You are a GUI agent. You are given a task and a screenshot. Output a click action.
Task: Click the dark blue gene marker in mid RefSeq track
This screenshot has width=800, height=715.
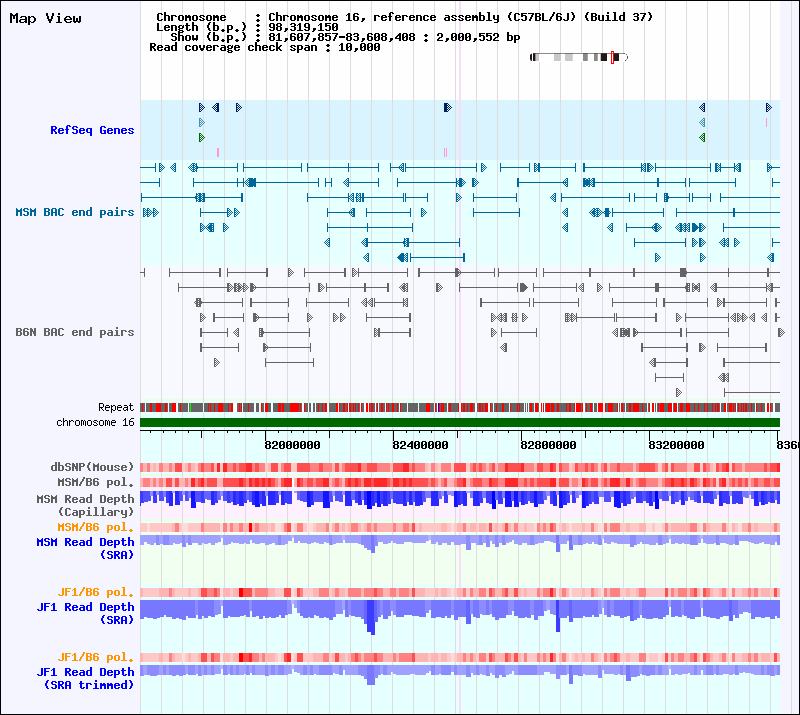[447, 107]
